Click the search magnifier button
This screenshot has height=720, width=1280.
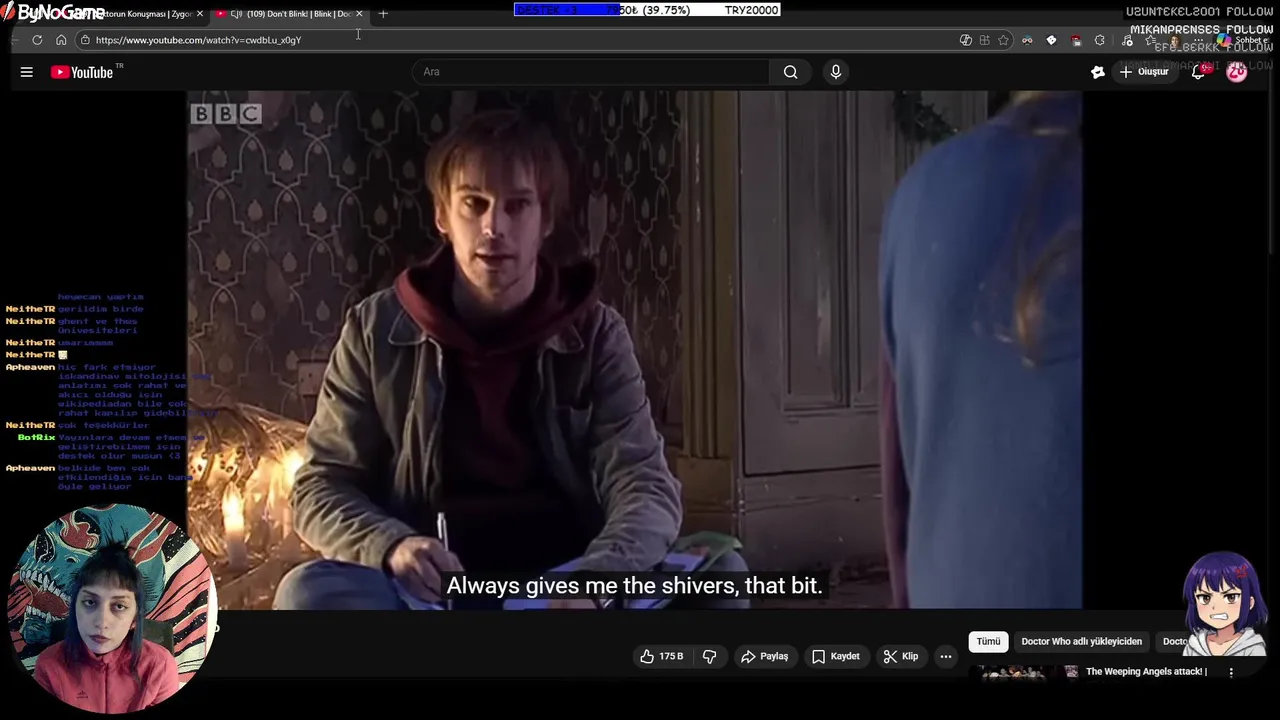pyautogui.click(x=790, y=72)
